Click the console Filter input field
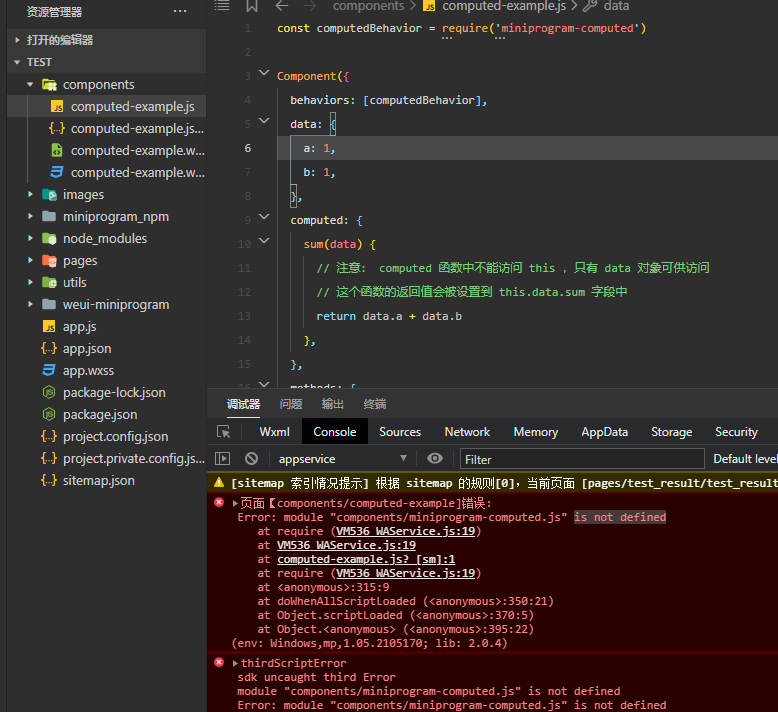 pos(582,459)
